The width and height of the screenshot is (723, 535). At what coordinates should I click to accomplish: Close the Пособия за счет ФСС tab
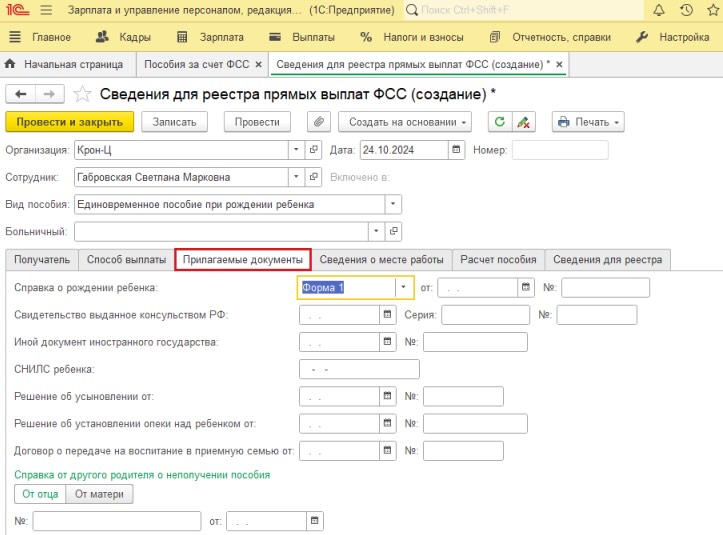[x=259, y=64]
